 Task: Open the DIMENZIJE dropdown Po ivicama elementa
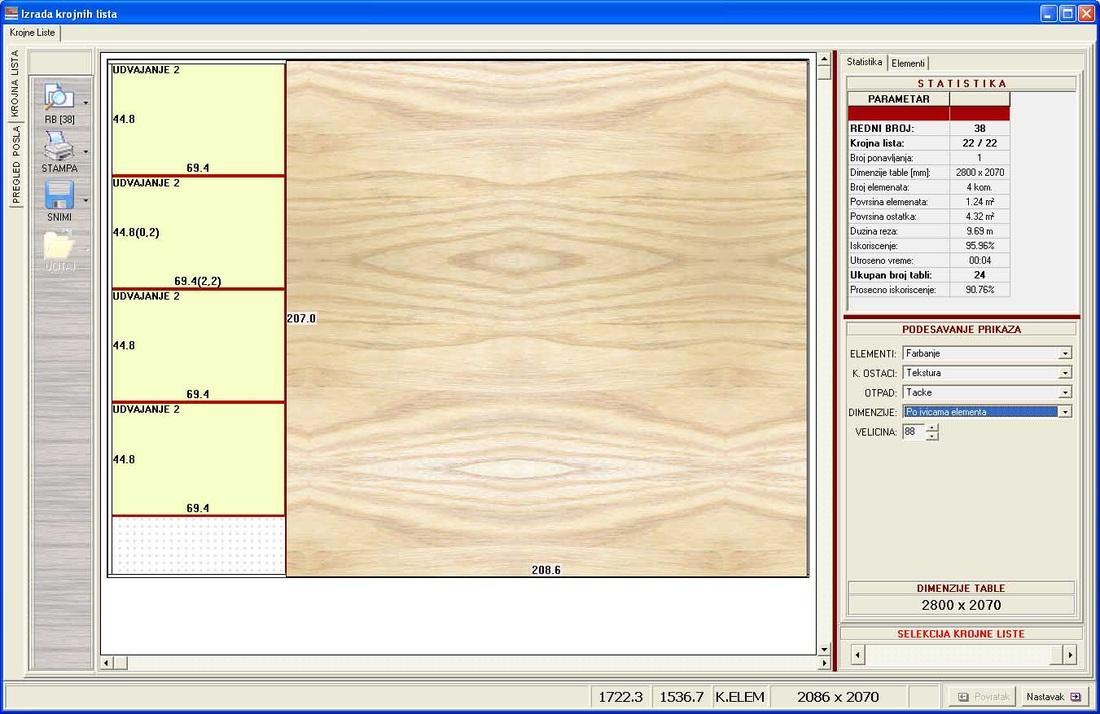pos(1066,412)
